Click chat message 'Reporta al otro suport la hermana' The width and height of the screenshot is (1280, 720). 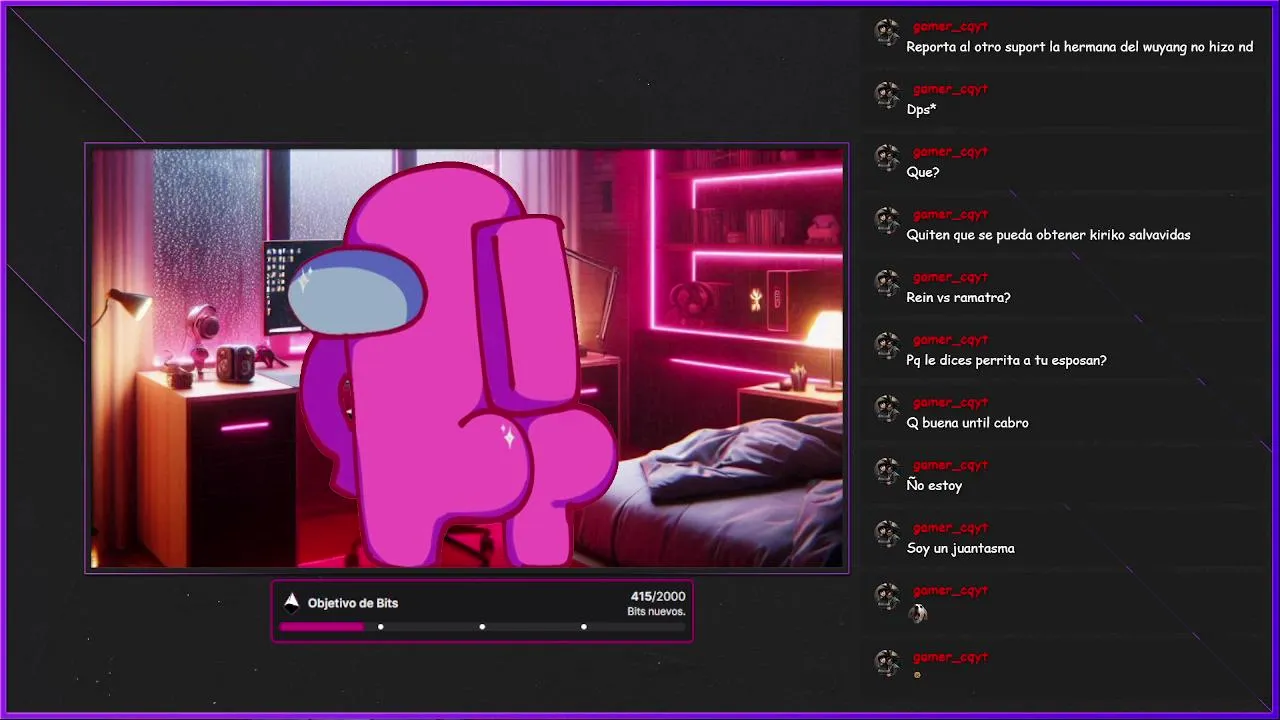coord(1079,47)
